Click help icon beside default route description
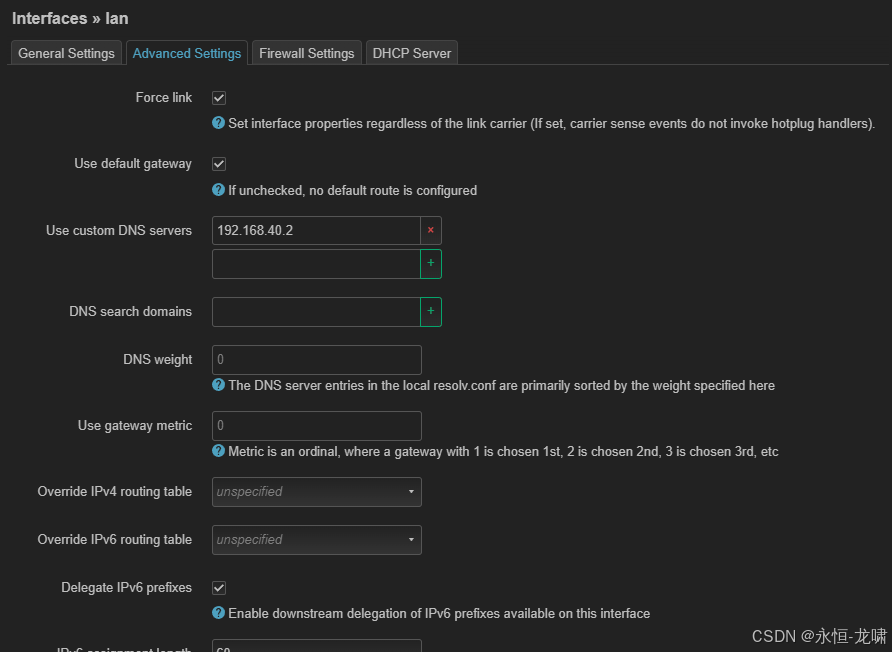The image size is (892, 652). click(x=218, y=190)
